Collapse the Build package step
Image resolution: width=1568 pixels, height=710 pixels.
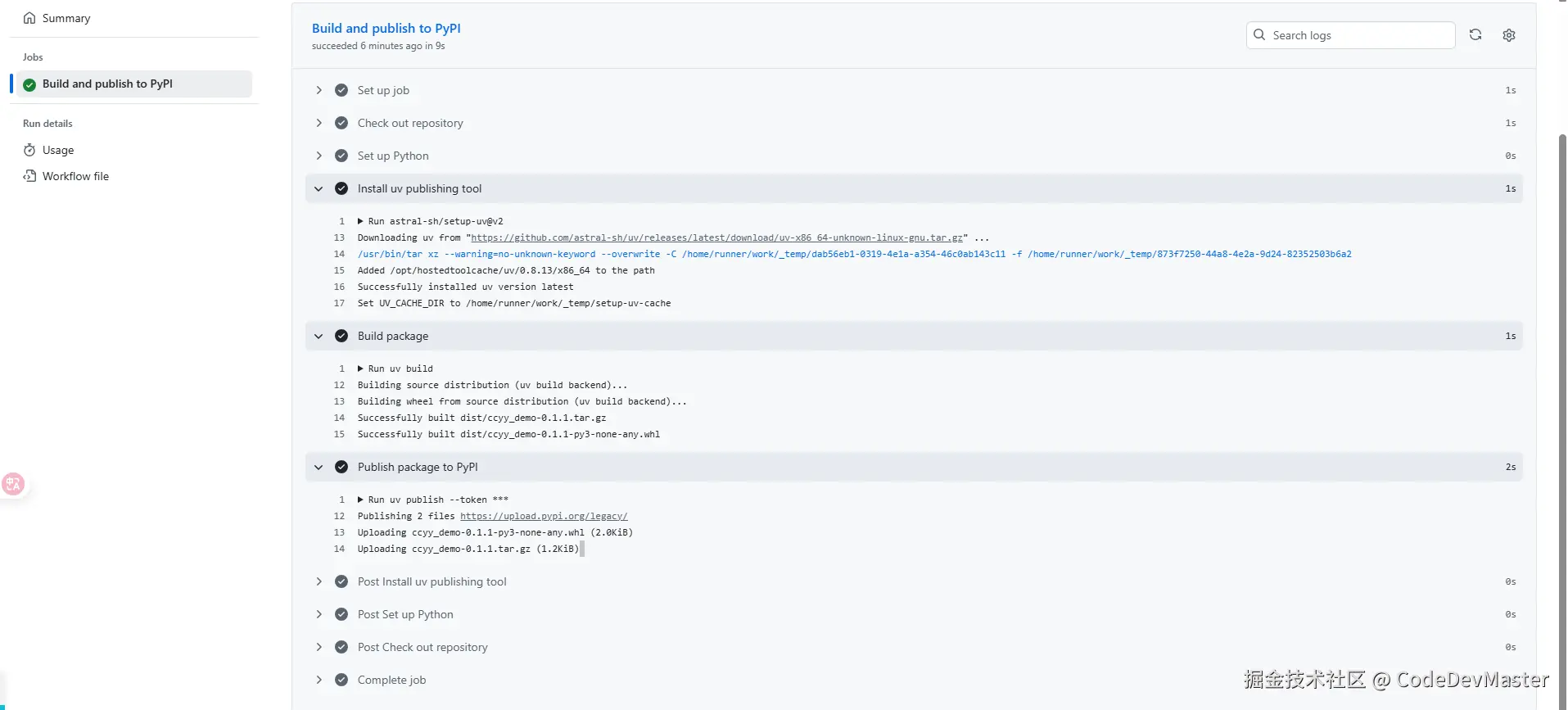tap(319, 336)
